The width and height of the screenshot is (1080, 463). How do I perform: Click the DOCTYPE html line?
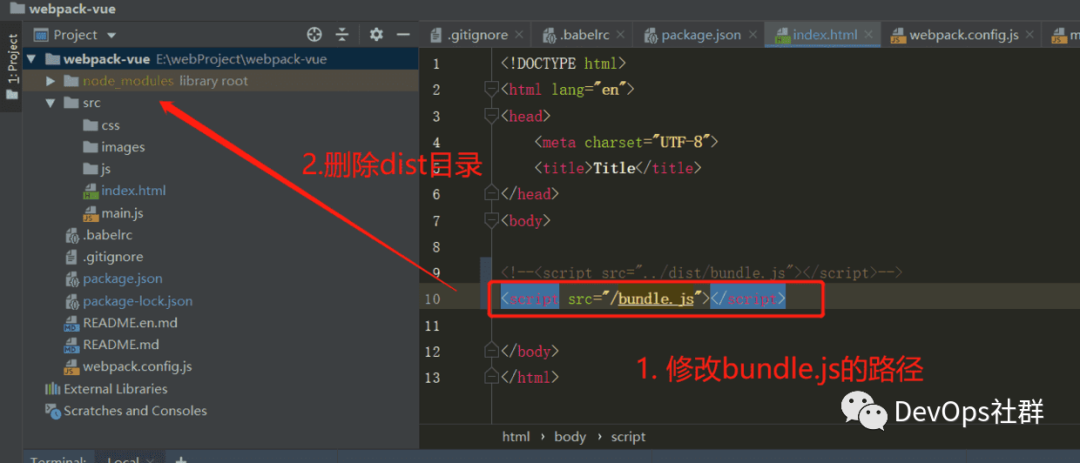[x=563, y=63]
